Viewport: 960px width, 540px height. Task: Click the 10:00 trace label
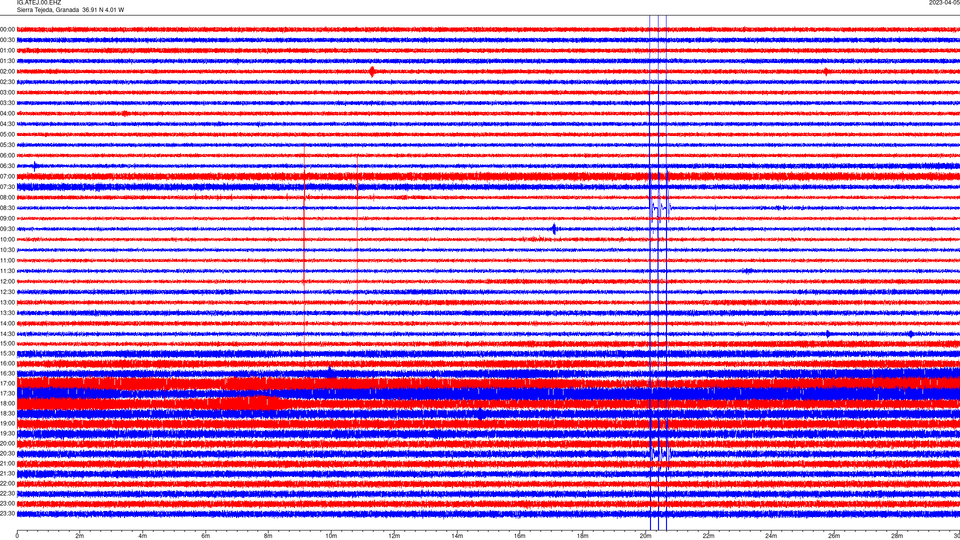(x=7, y=239)
